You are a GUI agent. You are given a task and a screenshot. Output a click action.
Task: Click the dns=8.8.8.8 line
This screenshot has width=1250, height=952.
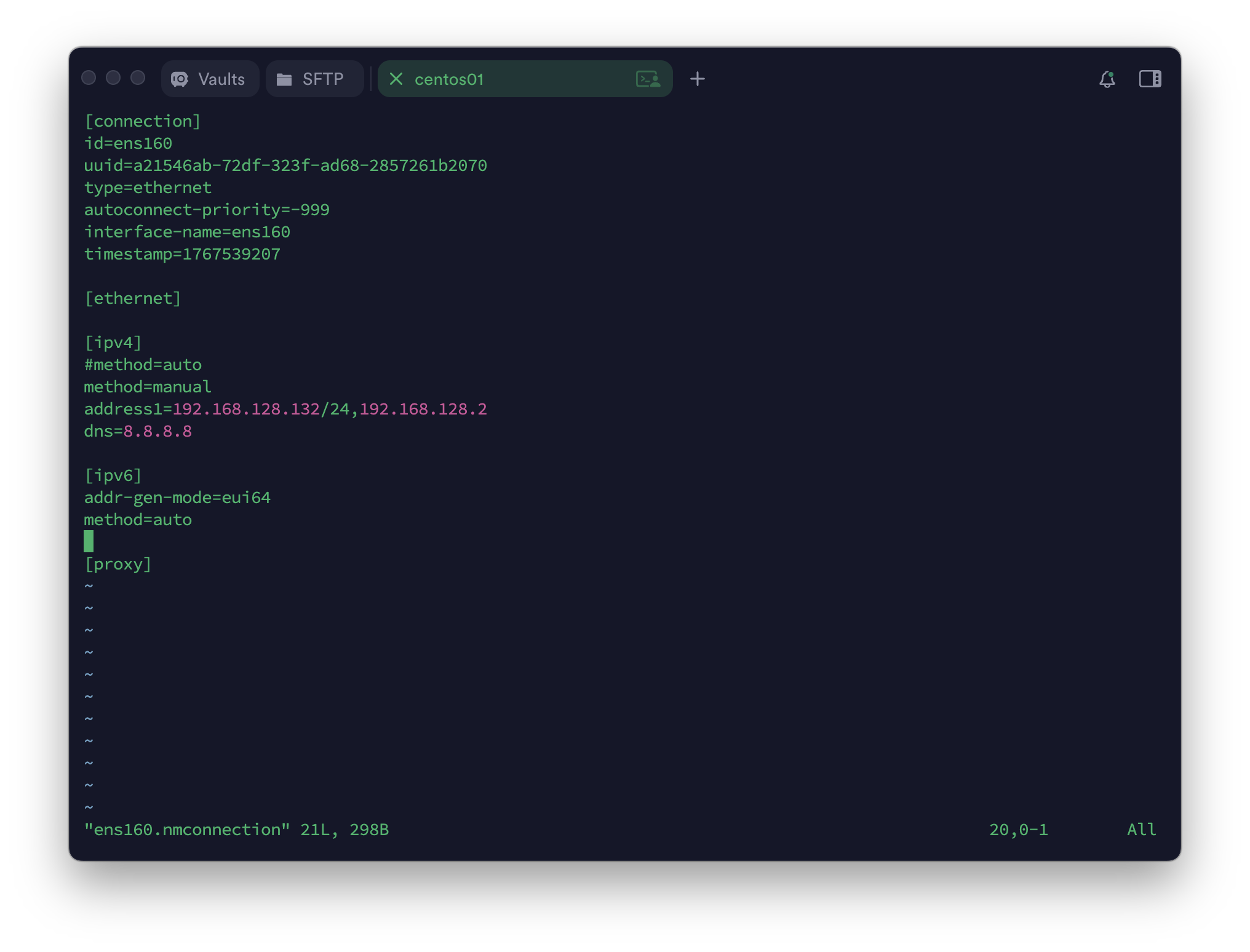138,431
